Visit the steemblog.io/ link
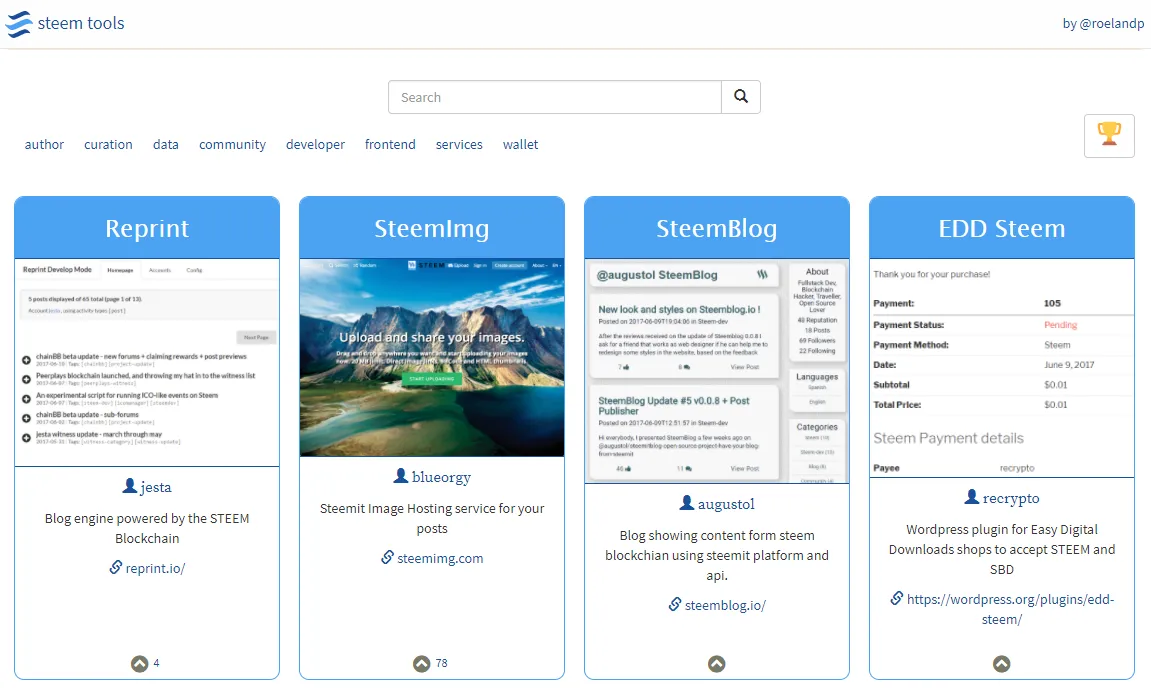1151x691 pixels. [x=725, y=605]
